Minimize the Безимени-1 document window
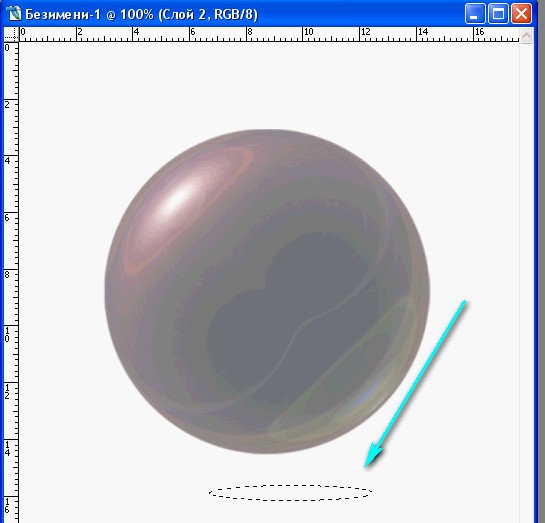This screenshot has width=545, height=523. 475,14
